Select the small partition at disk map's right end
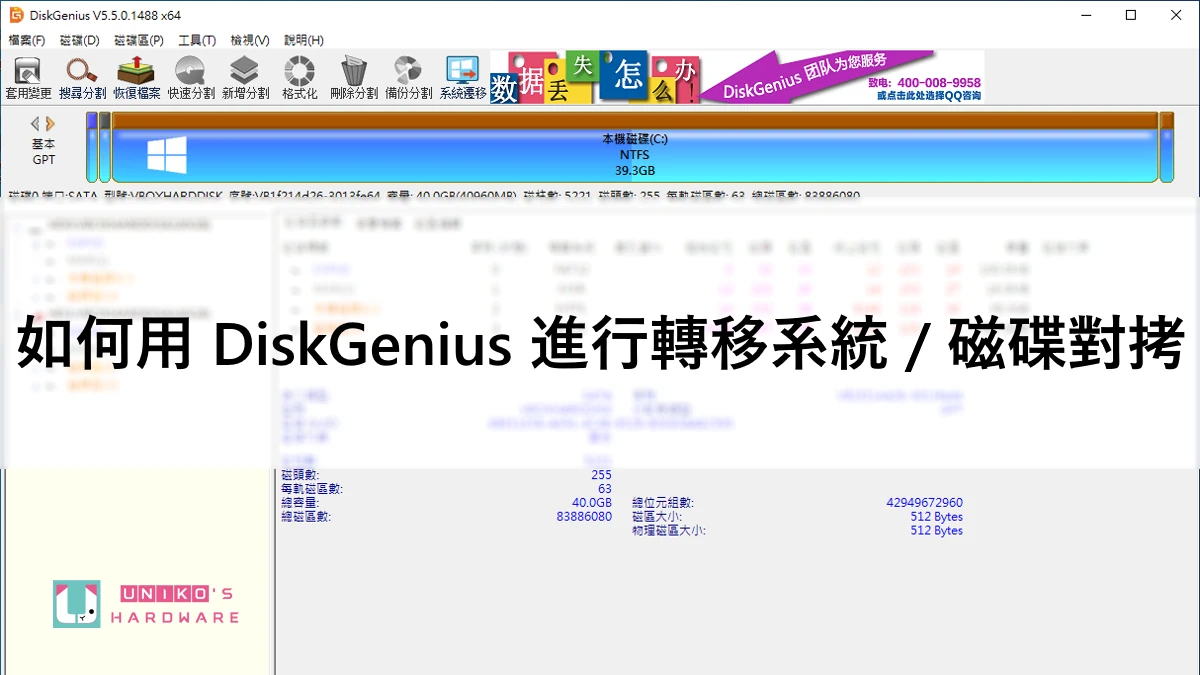The image size is (1200, 675). (x=1166, y=147)
